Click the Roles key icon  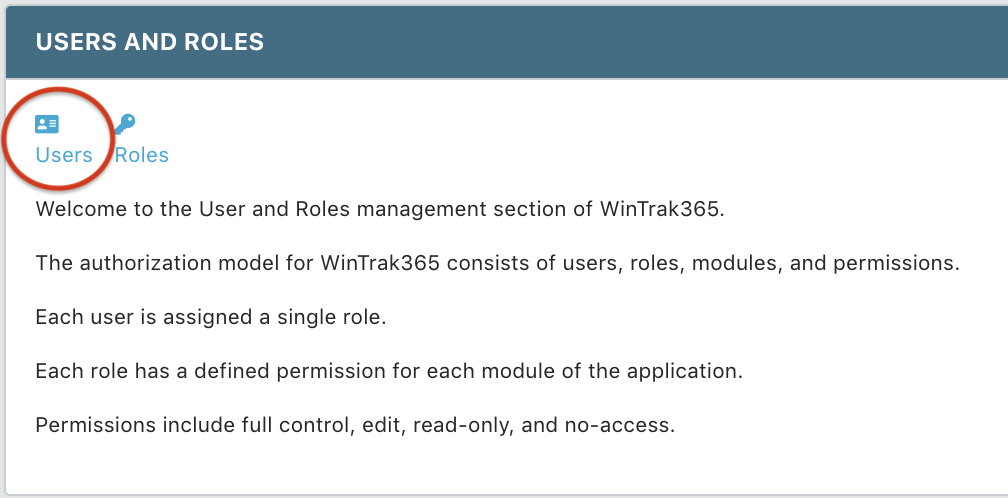[x=125, y=124]
